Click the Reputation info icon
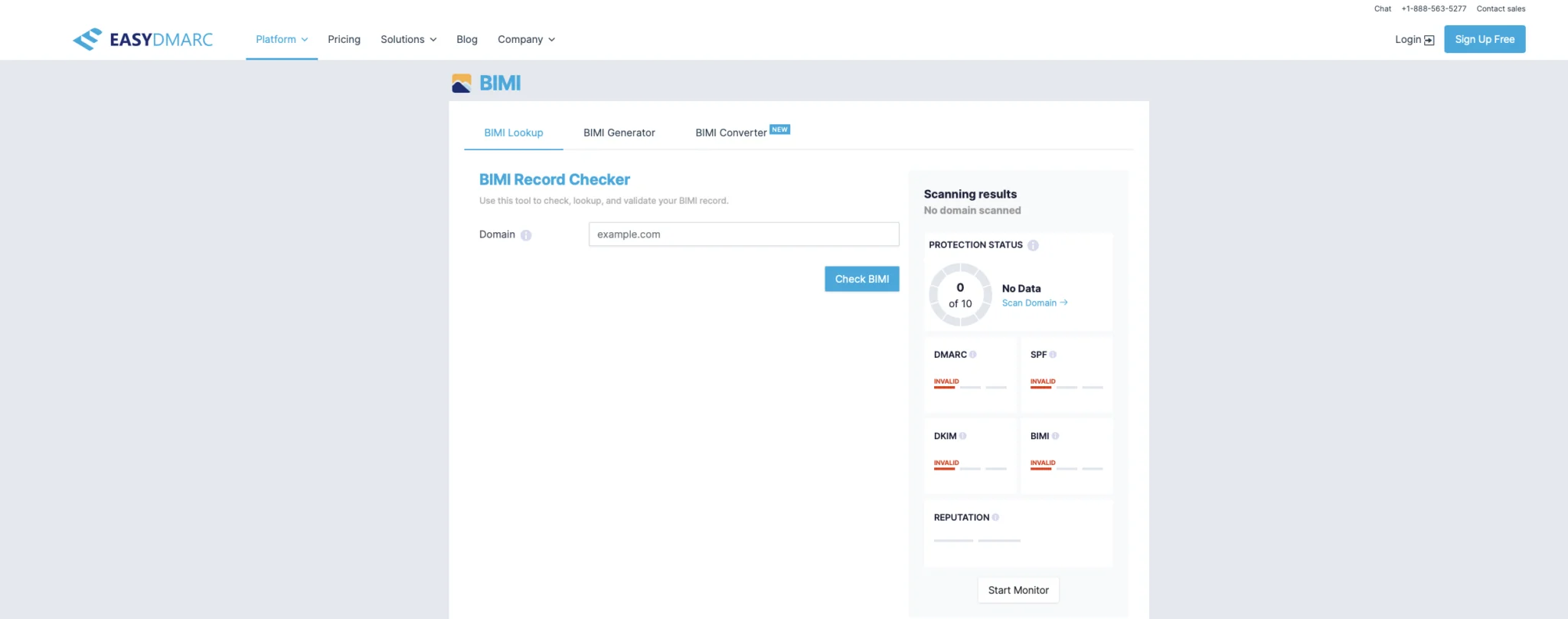 [x=995, y=518]
